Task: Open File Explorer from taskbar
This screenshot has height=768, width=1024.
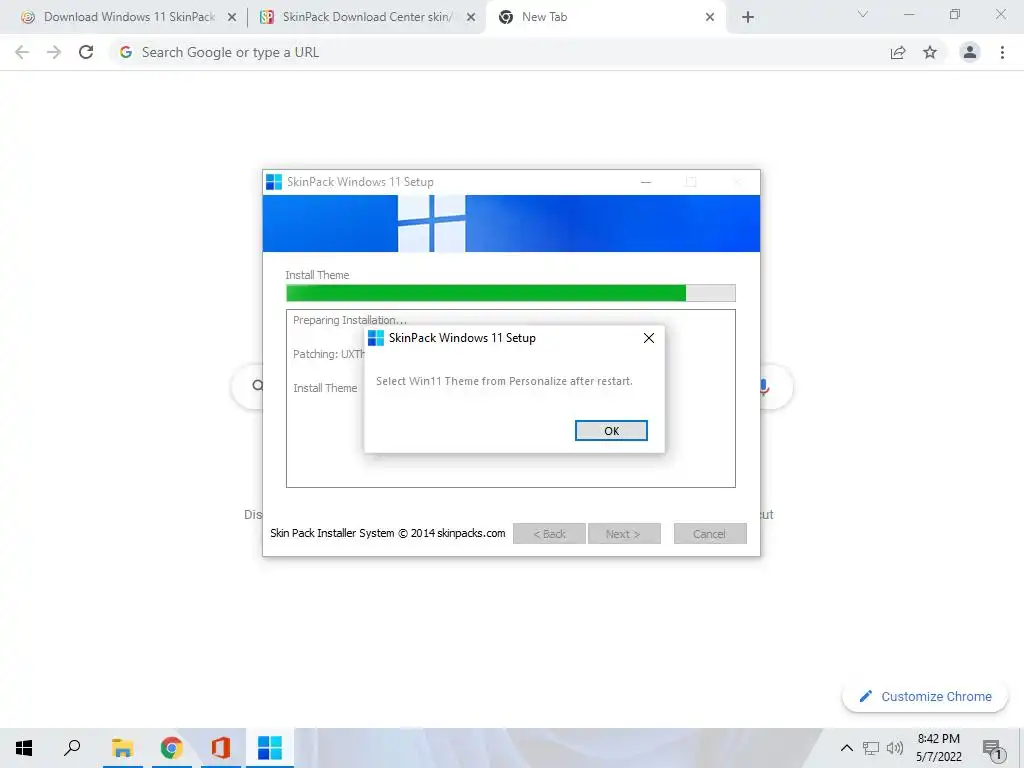Action: [122, 747]
